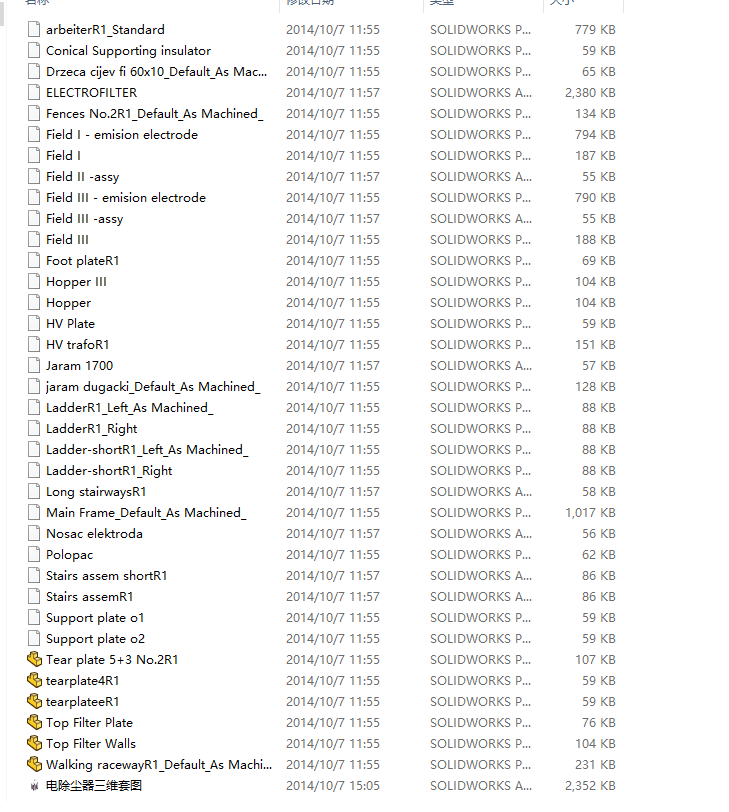Select the file Drzeca cijev fi 60x10_Default_As Mac...
The image size is (729, 812).
156,71
